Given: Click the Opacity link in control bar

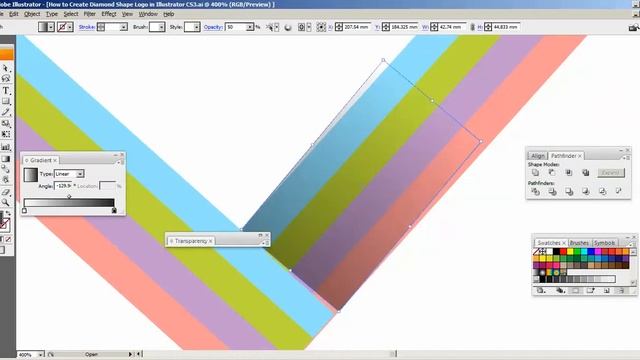Looking at the screenshot, I should [x=213, y=27].
